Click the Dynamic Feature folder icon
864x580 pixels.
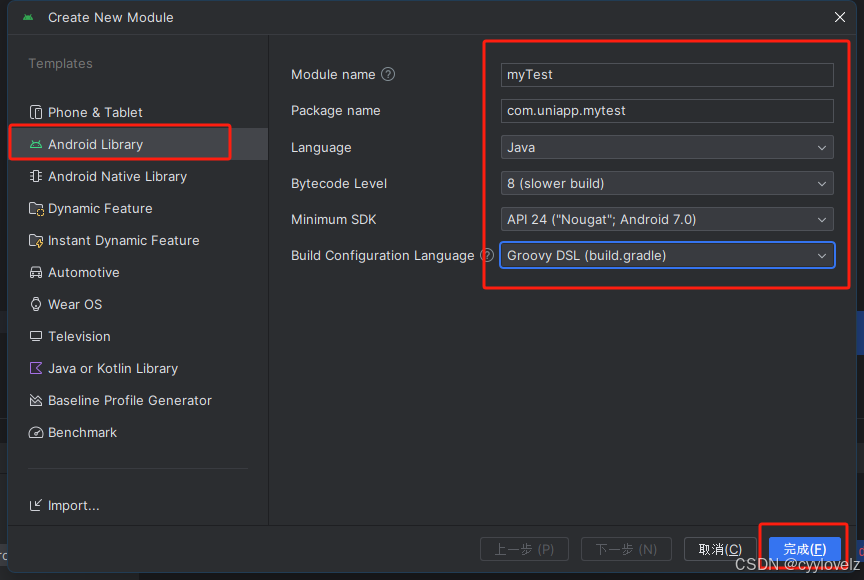click(x=36, y=208)
